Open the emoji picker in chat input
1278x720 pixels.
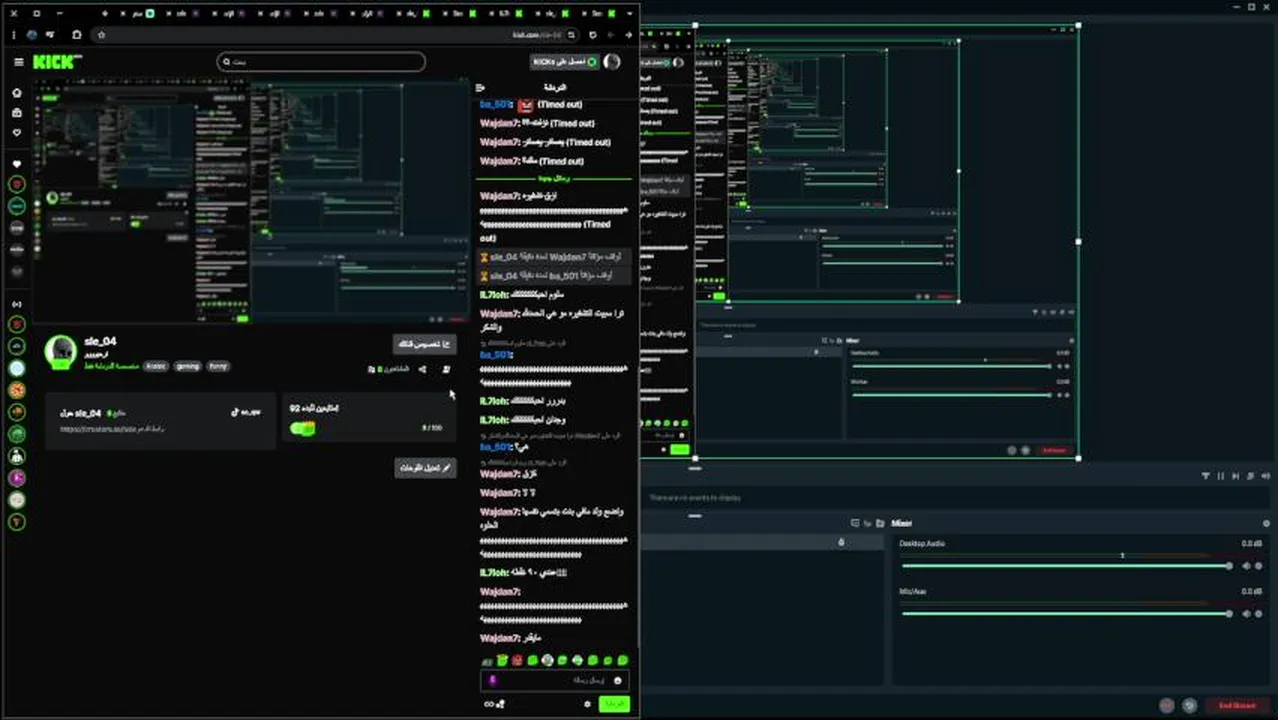pos(618,680)
